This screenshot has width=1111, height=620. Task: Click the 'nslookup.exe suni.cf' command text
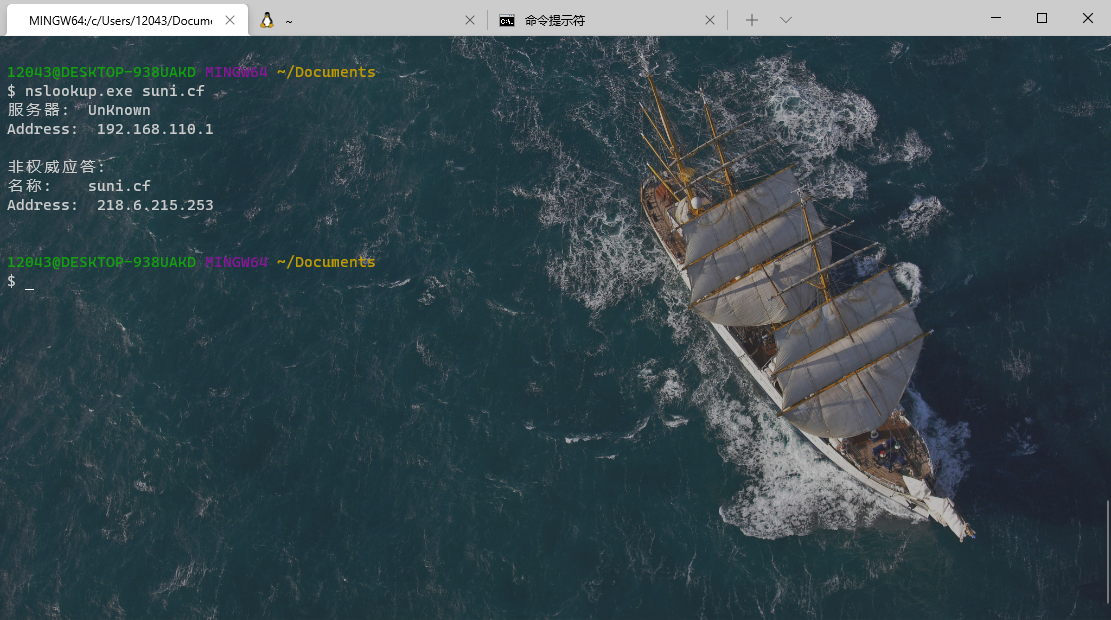coord(115,91)
